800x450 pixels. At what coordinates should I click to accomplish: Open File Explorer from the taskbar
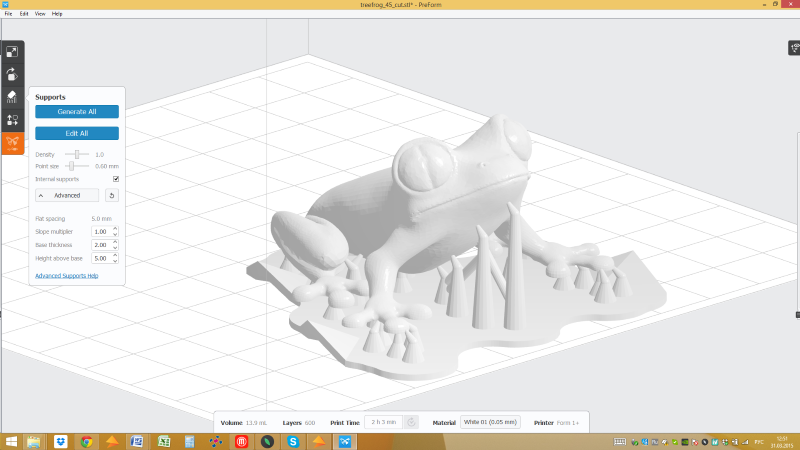tap(34, 442)
